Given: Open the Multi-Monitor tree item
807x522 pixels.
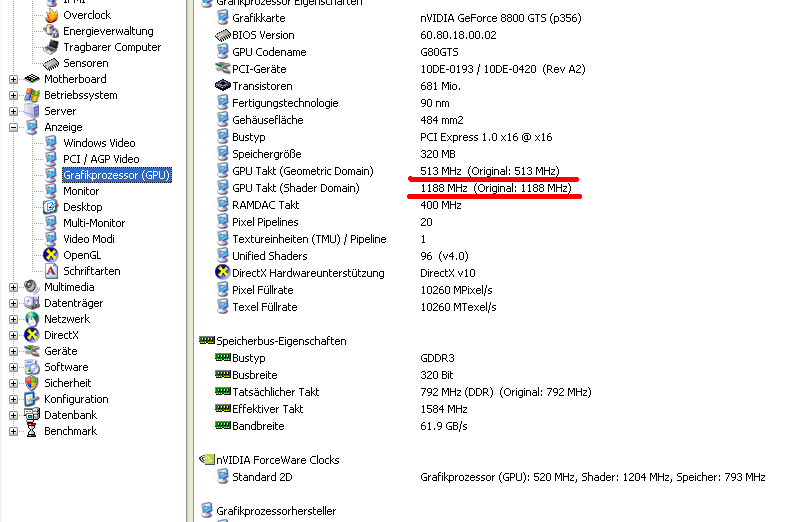Looking at the screenshot, I should (x=94, y=223).
